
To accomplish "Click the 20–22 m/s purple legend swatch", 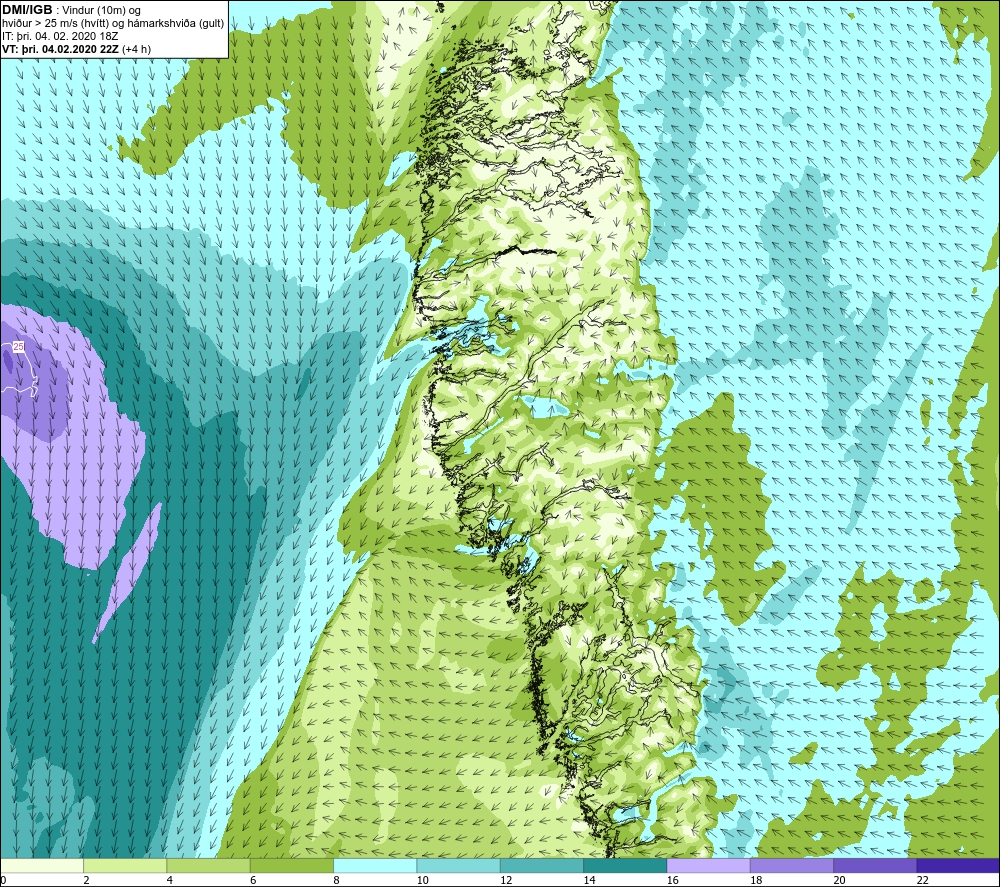I will coord(875,865).
